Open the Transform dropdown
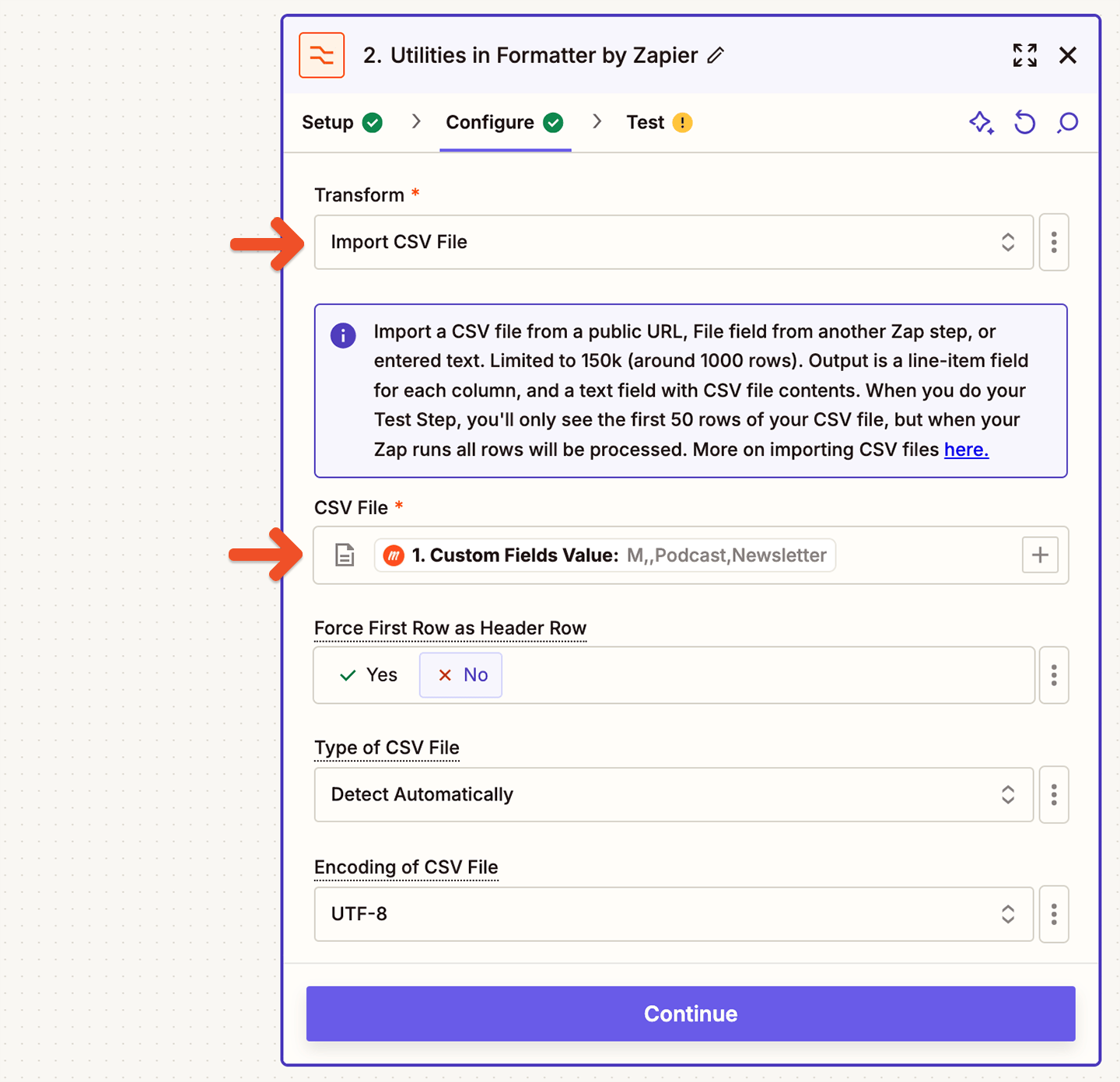This screenshot has height=1082, width=1120. (x=674, y=242)
